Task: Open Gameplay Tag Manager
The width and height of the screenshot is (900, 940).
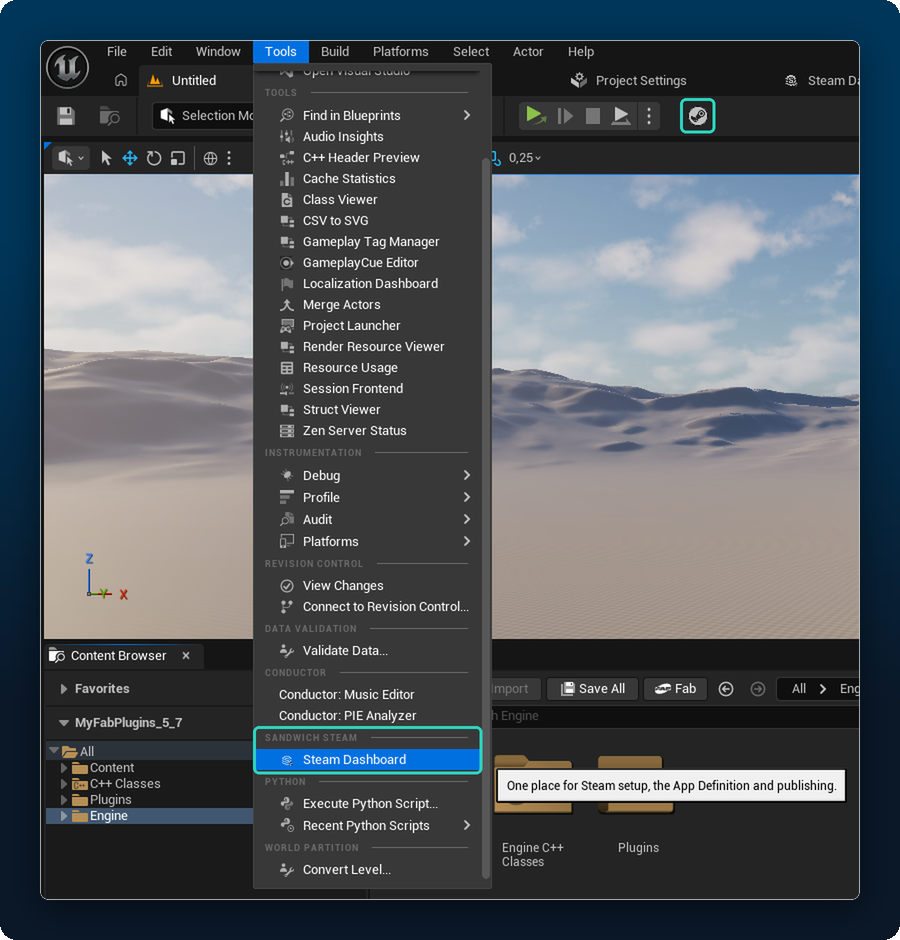Action: point(372,242)
